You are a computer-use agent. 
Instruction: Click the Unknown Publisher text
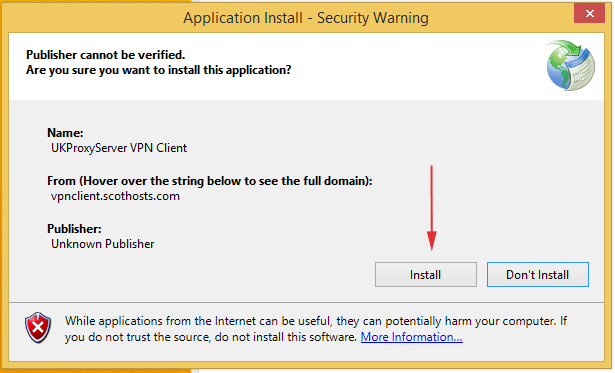[x=103, y=244]
